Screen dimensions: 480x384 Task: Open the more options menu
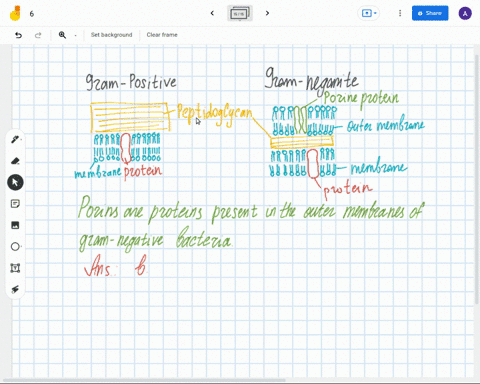400,13
